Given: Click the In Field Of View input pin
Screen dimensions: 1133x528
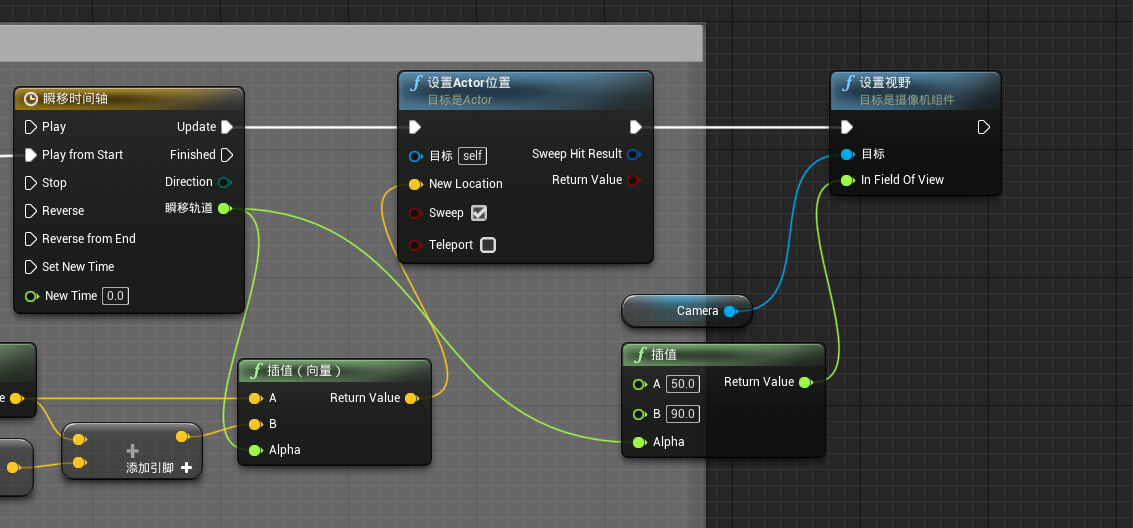Looking at the screenshot, I should pyautogui.click(x=848, y=180).
